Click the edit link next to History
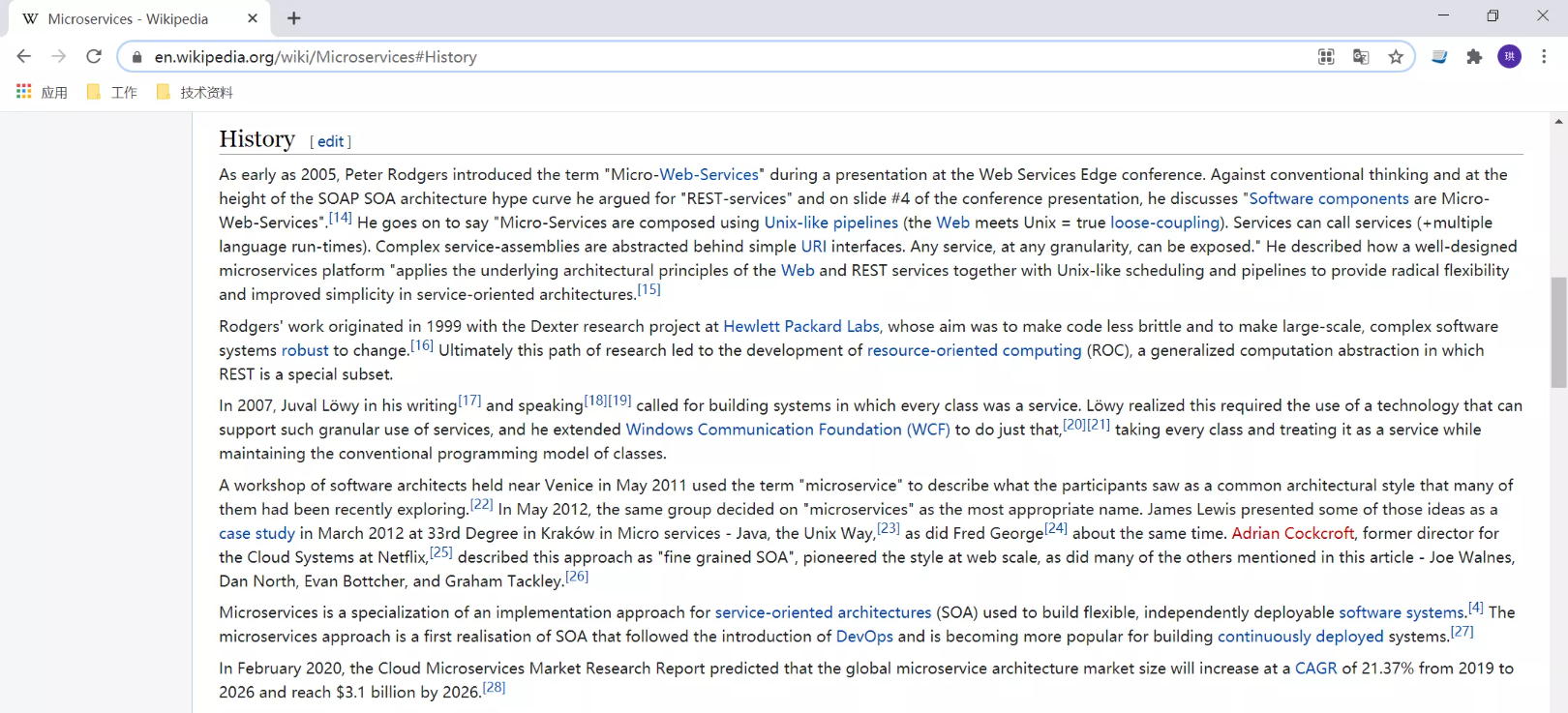 330,141
